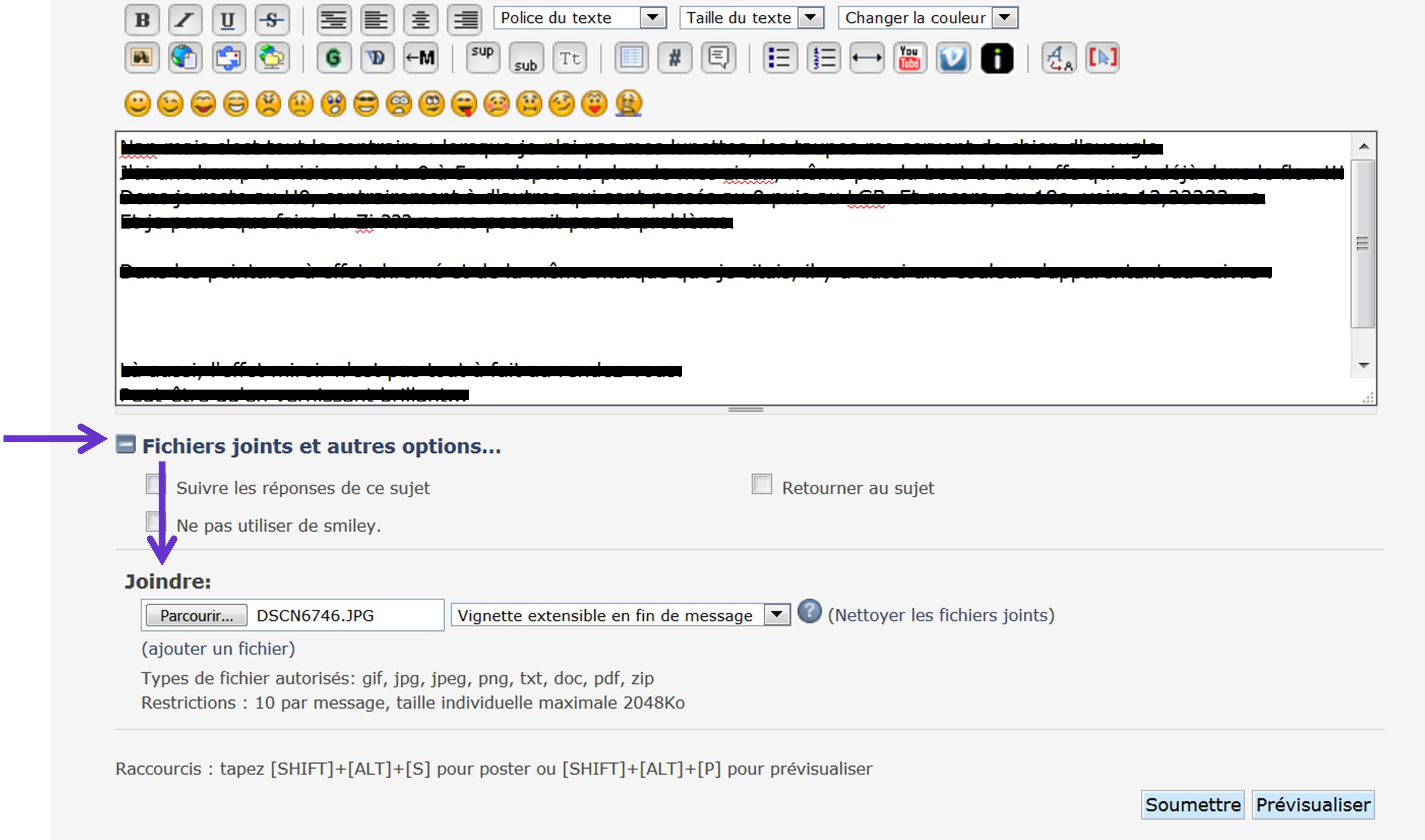This screenshot has height=840, width=1425.
Task: Add shadow effect with D button
Action: tap(377, 58)
